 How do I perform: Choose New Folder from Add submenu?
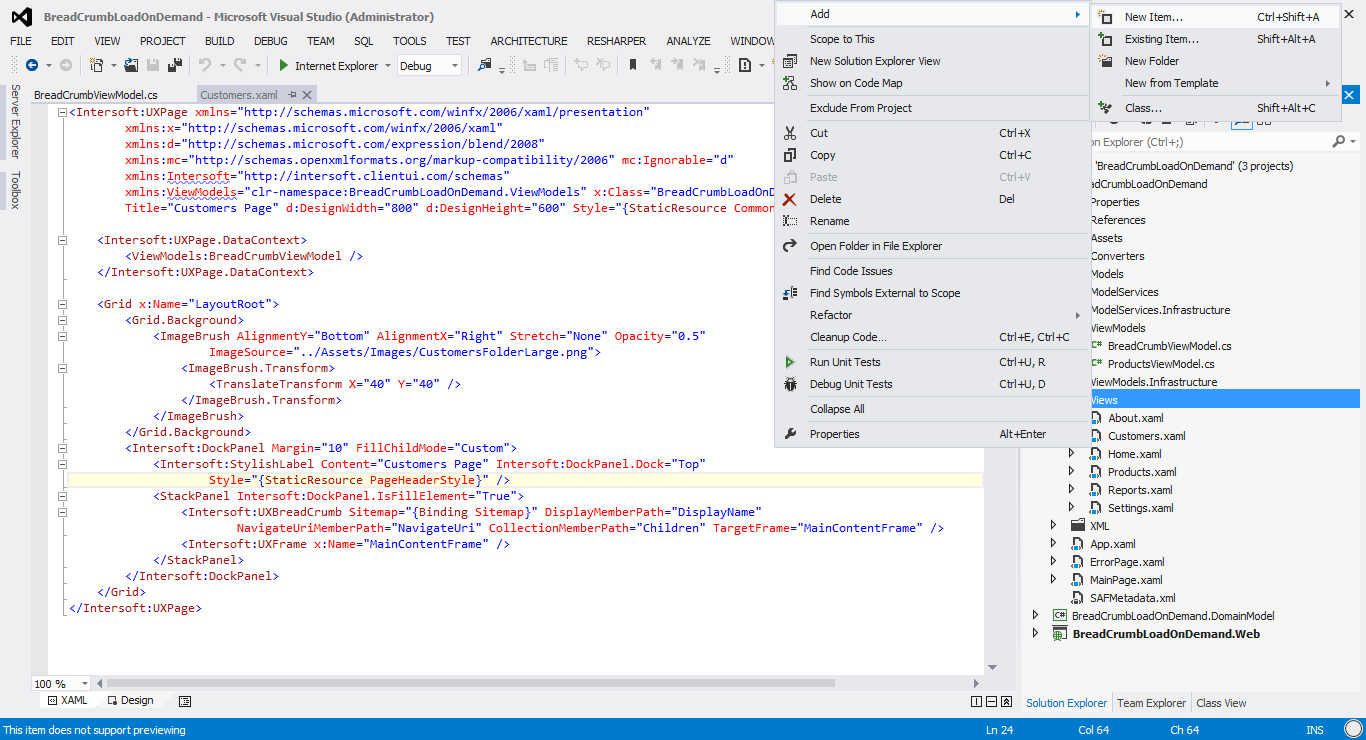(1215, 61)
